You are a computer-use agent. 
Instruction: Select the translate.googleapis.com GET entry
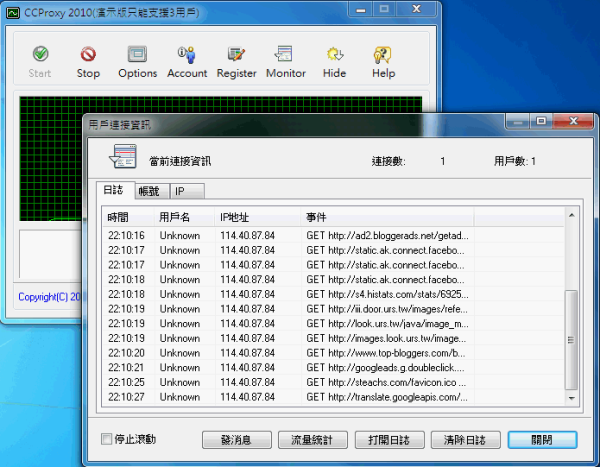pos(386,397)
